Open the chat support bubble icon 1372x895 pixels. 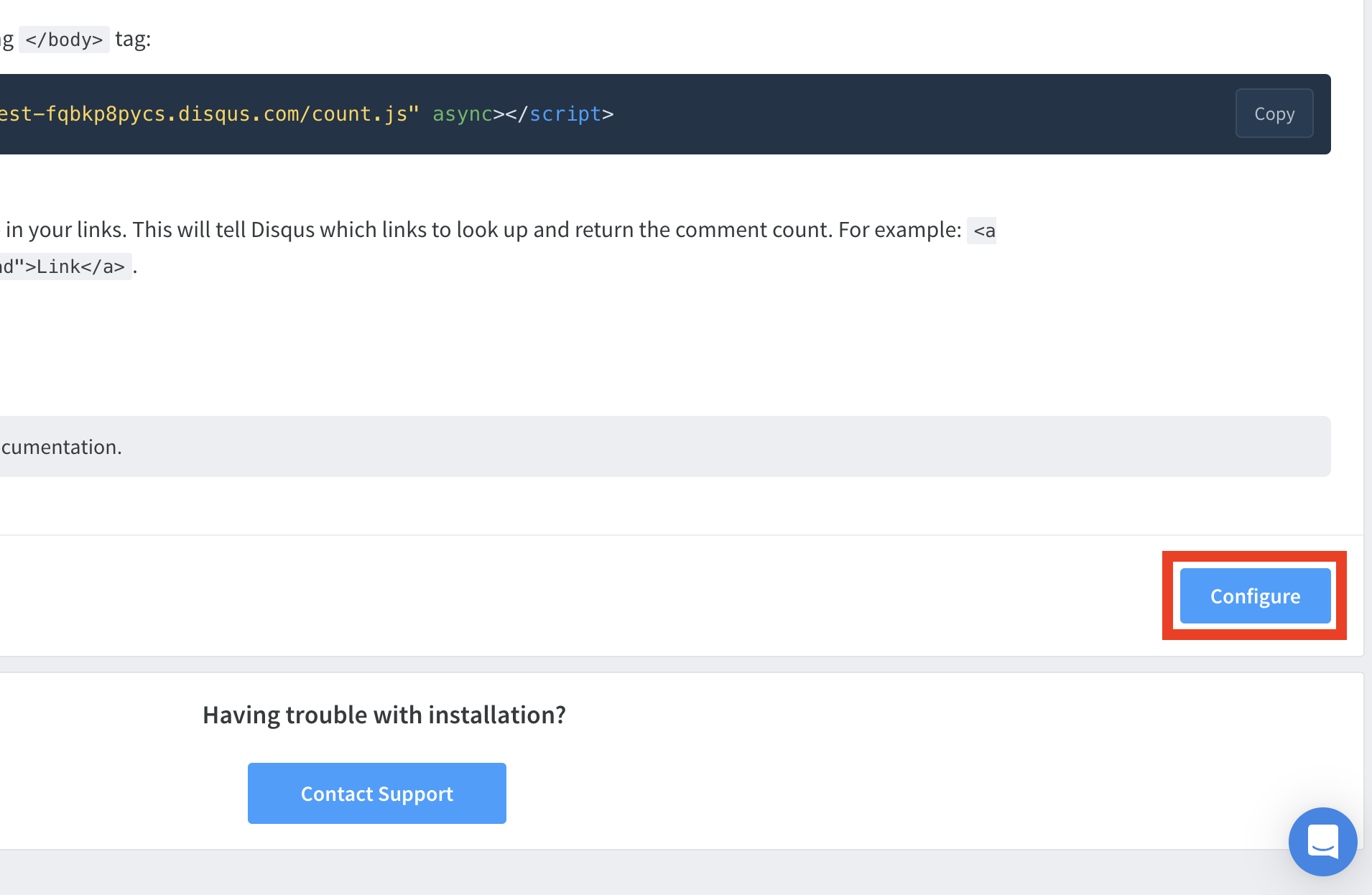point(1322,841)
